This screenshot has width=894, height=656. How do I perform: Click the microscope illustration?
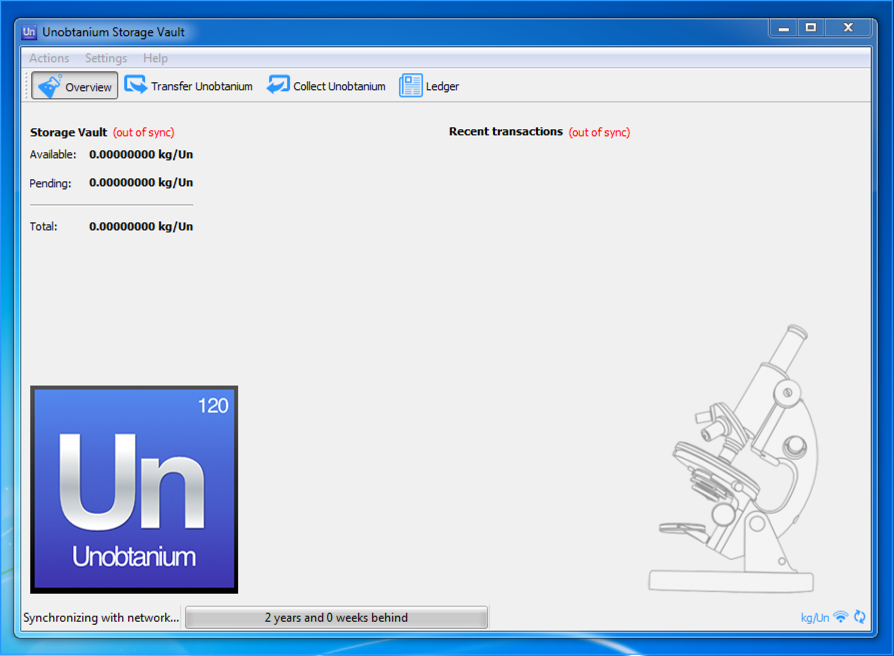pos(740,460)
